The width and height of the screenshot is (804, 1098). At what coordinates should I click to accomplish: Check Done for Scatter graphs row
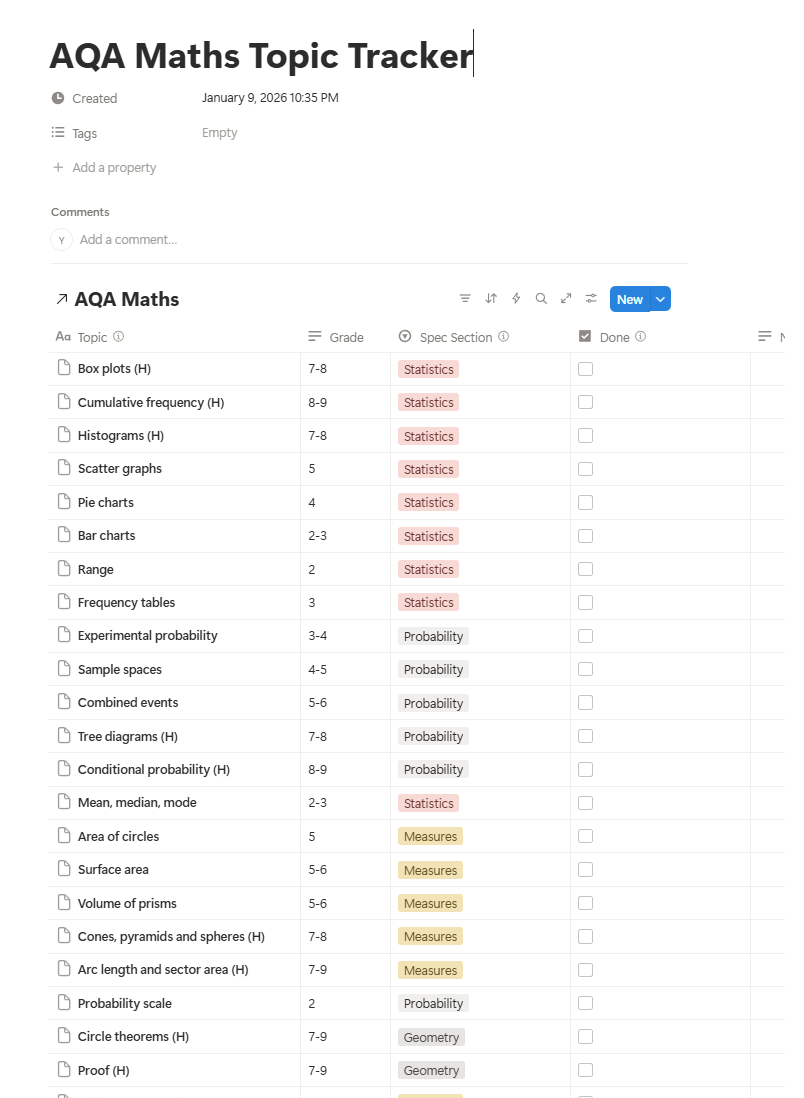tap(585, 469)
